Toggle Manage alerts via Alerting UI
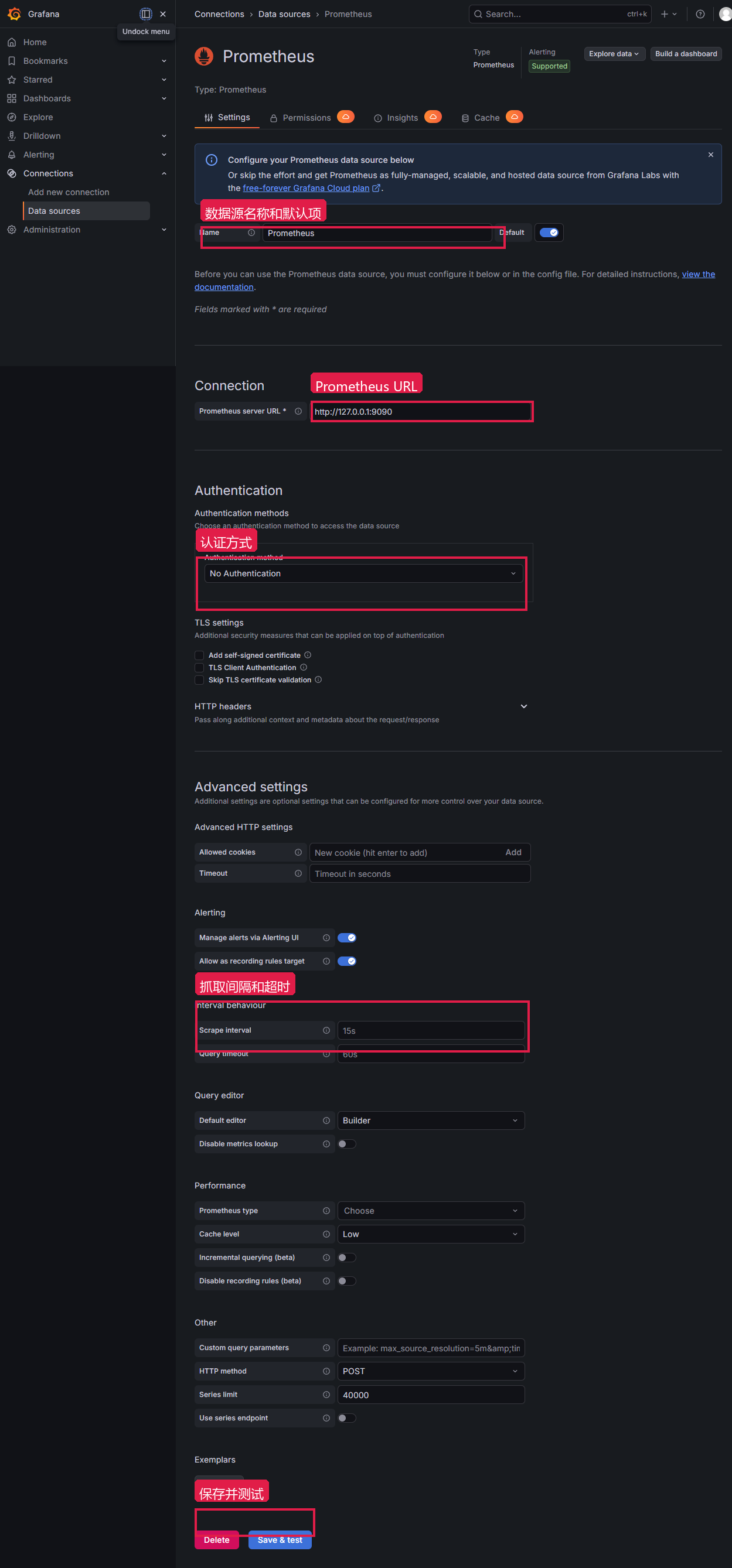This screenshot has height=1568, width=732. [x=346, y=938]
